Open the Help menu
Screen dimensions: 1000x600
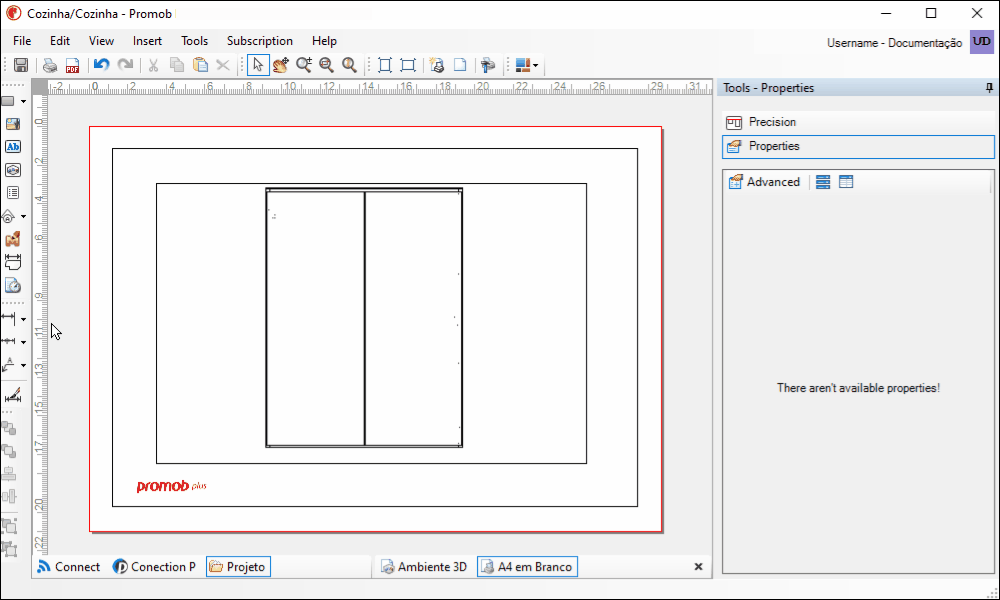tap(324, 41)
